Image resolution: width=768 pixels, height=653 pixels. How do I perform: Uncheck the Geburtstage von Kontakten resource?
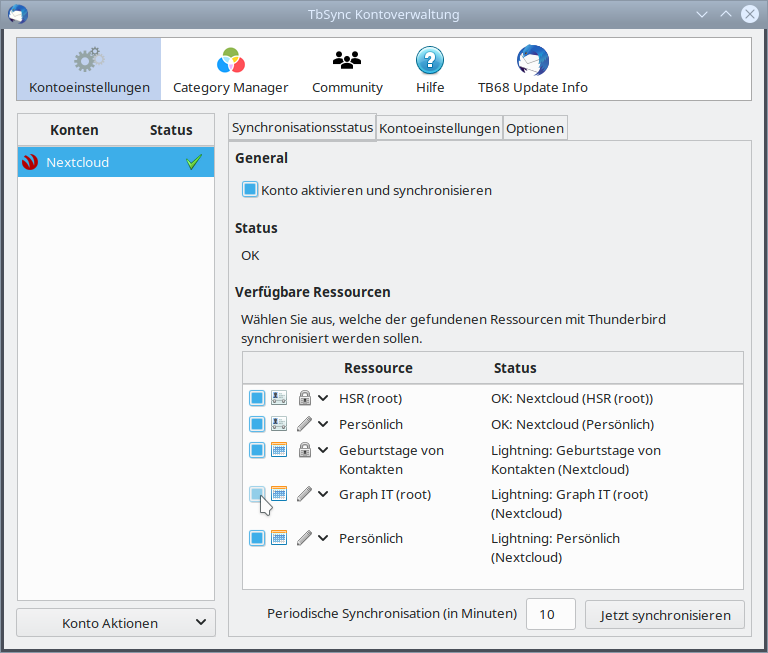pos(257,450)
